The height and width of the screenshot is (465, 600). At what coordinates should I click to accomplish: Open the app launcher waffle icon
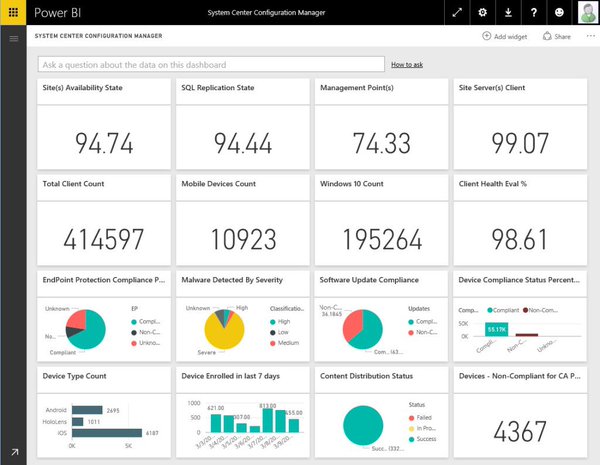click(13, 13)
